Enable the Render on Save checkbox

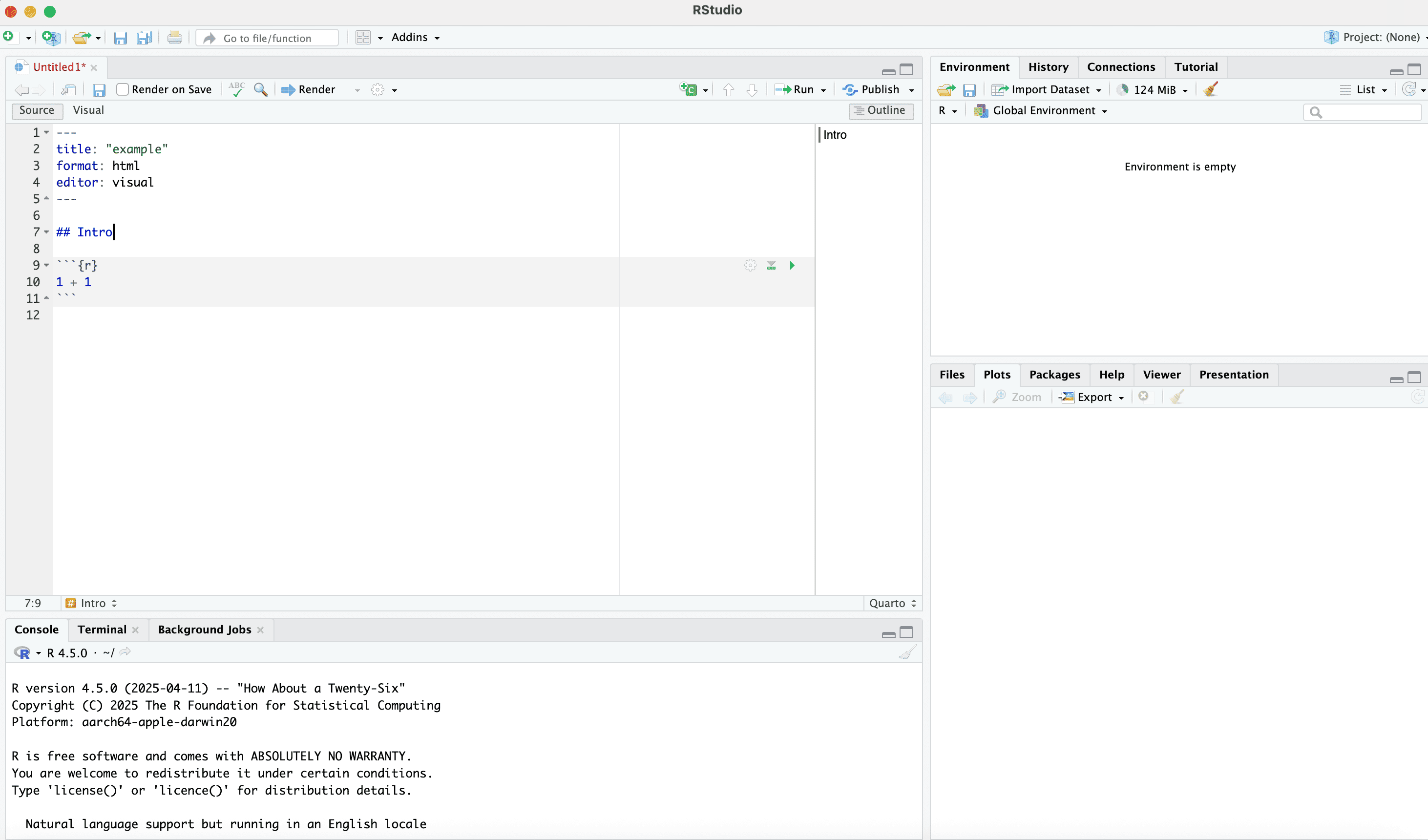(123, 89)
